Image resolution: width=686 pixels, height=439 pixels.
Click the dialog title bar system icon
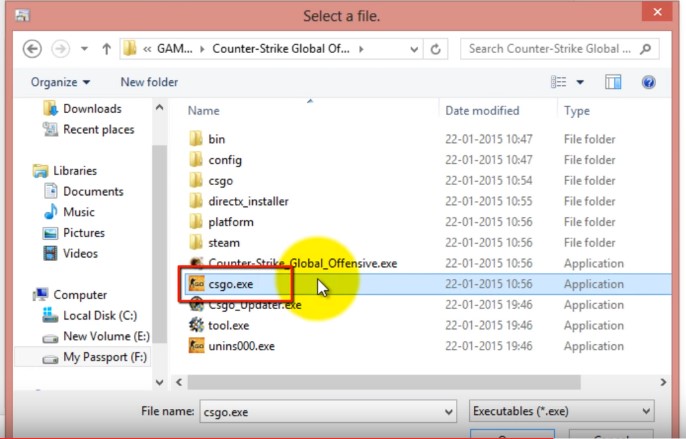[22, 15]
